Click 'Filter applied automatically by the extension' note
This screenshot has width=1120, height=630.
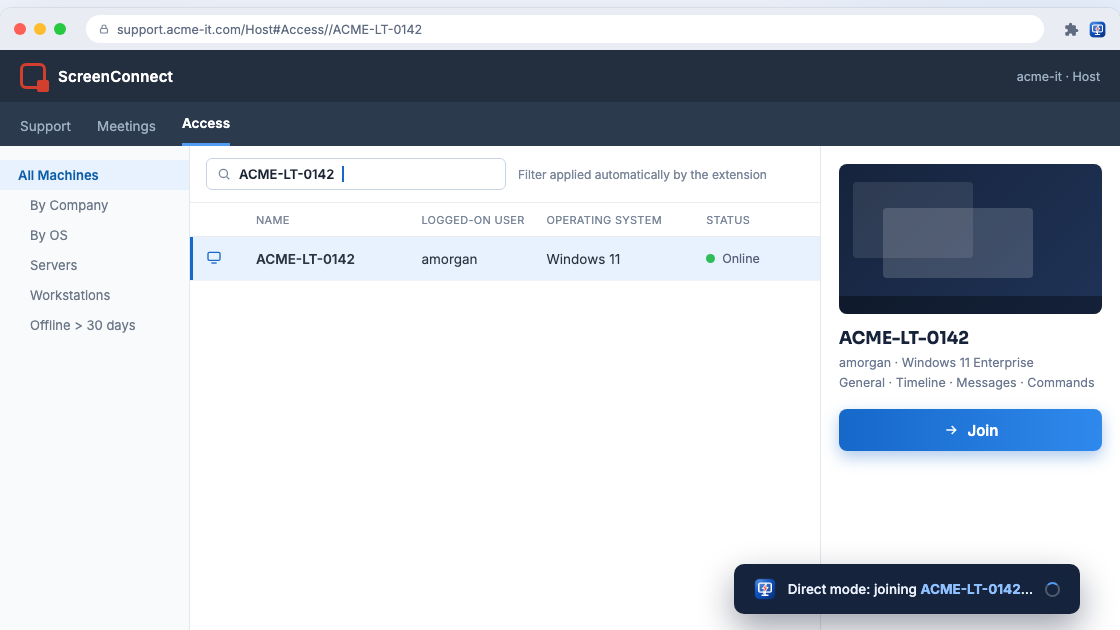pos(642,174)
